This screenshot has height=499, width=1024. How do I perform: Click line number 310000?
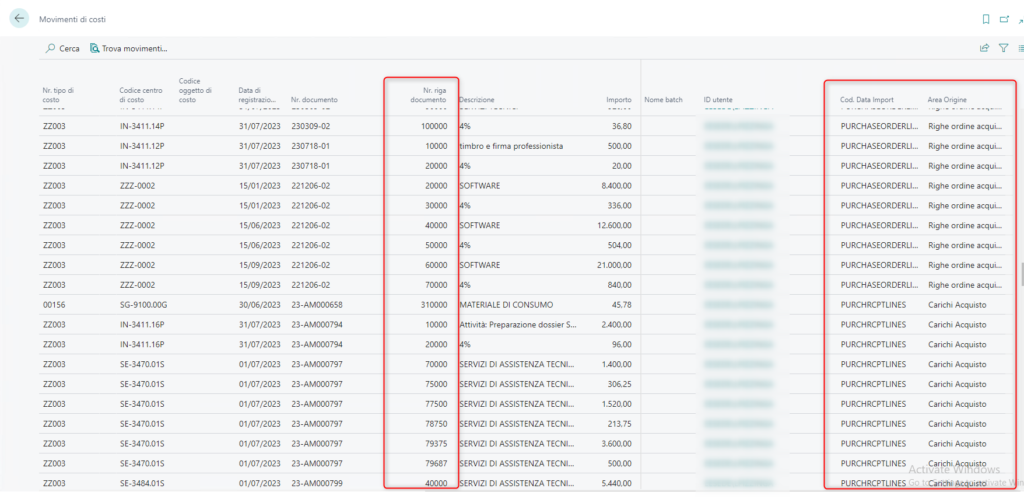click(434, 305)
